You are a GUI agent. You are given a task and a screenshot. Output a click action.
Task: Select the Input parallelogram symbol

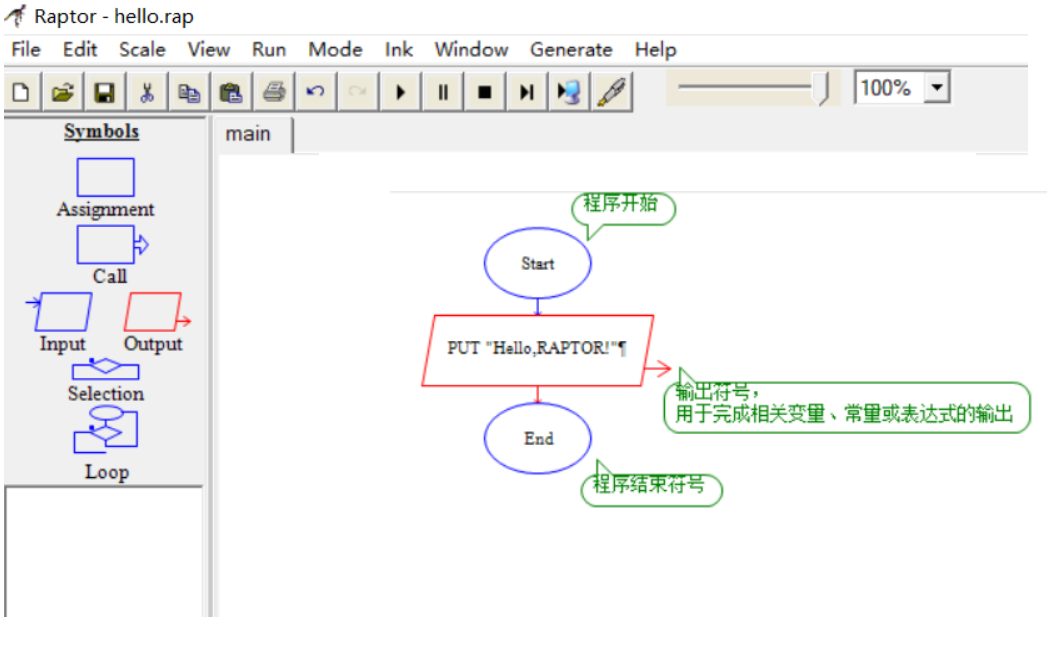coord(61,311)
